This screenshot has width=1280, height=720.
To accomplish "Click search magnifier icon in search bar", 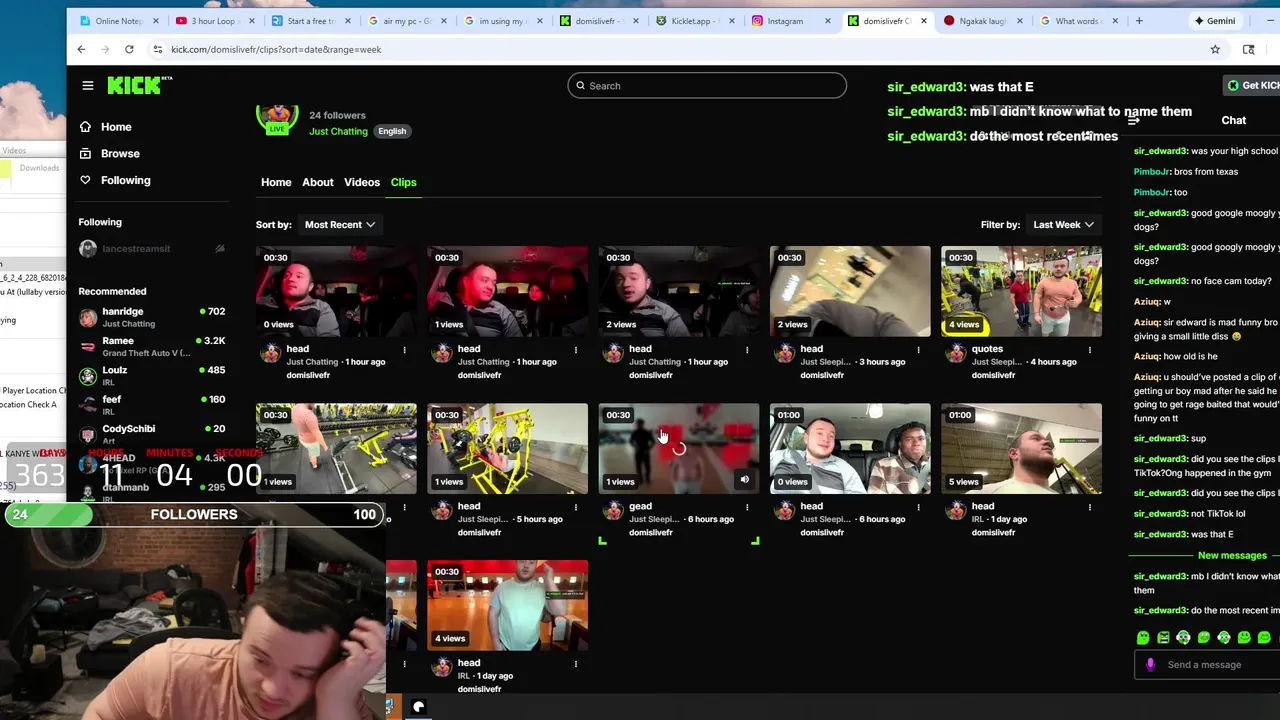I will (x=579, y=86).
